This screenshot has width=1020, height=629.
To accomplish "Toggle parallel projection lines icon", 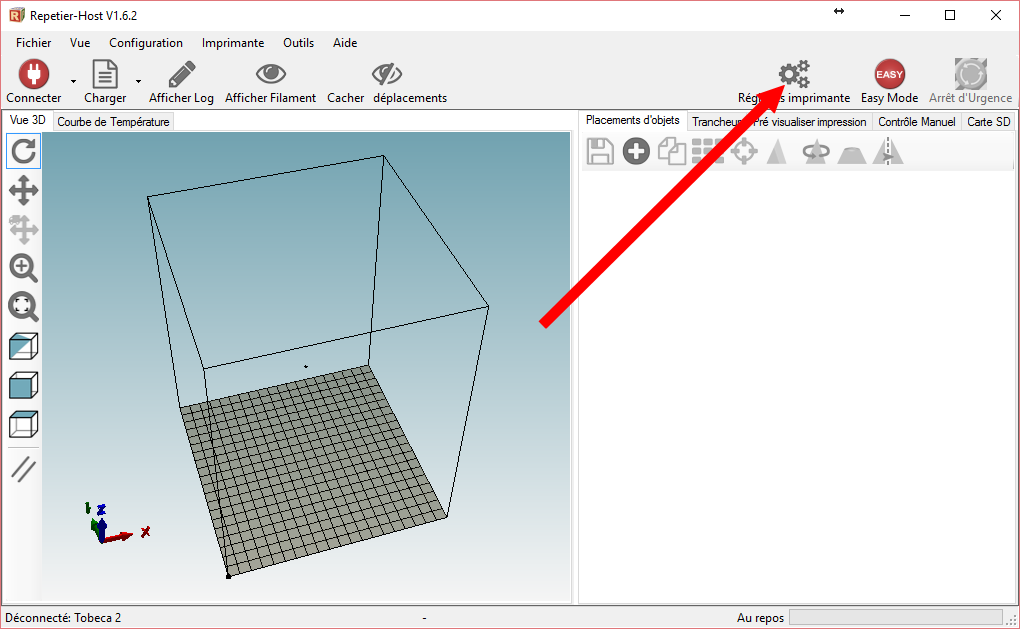I will coord(23,469).
